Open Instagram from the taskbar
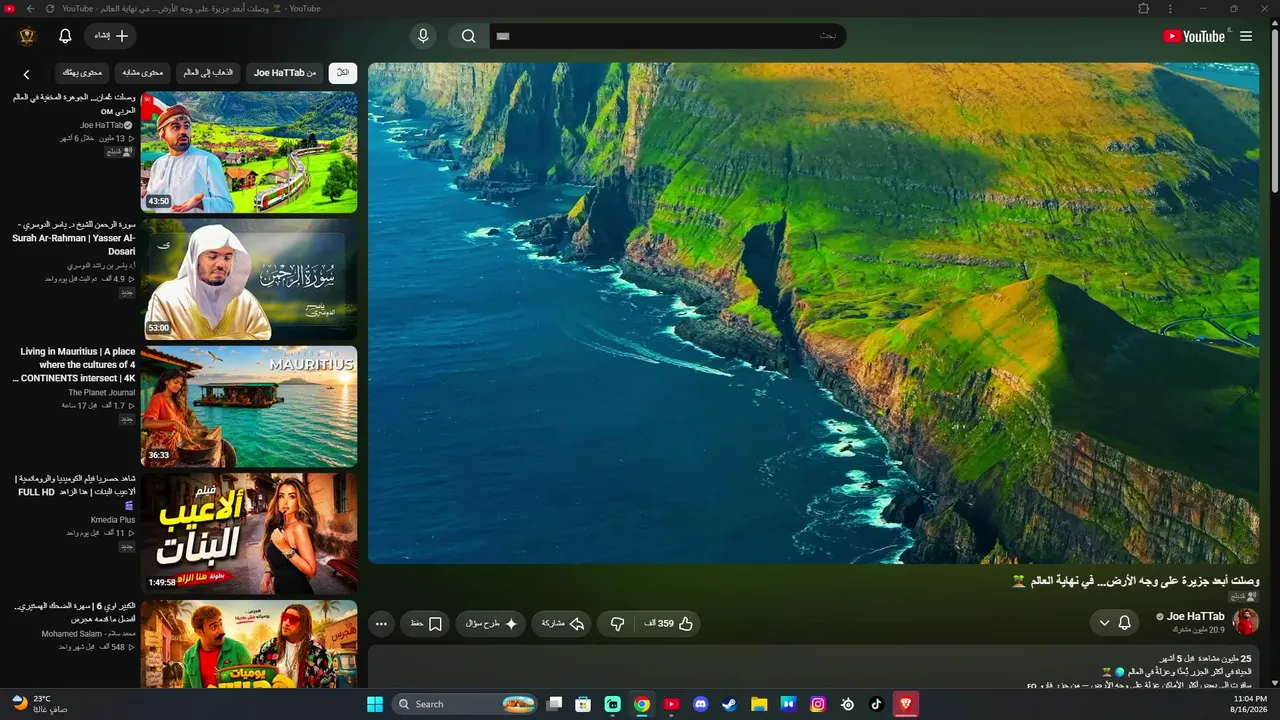The image size is (1280, 720). pos(818,704)
